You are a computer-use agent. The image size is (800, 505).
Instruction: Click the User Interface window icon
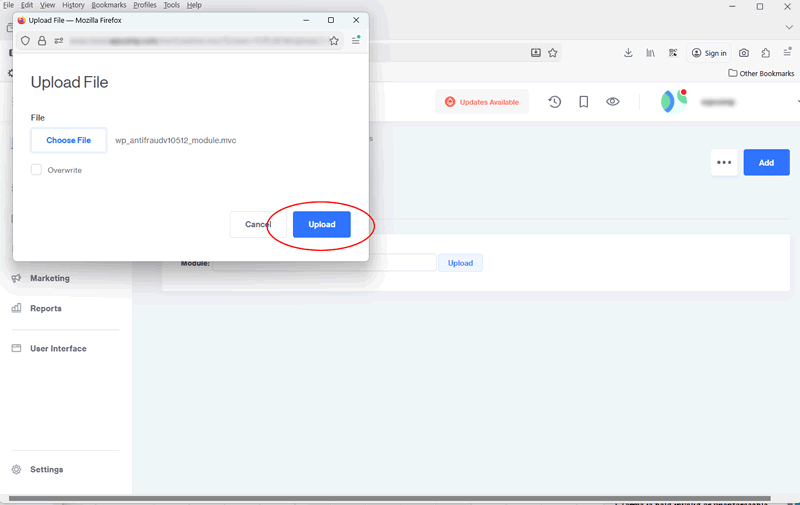pyautogui.click(x=16, y=348)
